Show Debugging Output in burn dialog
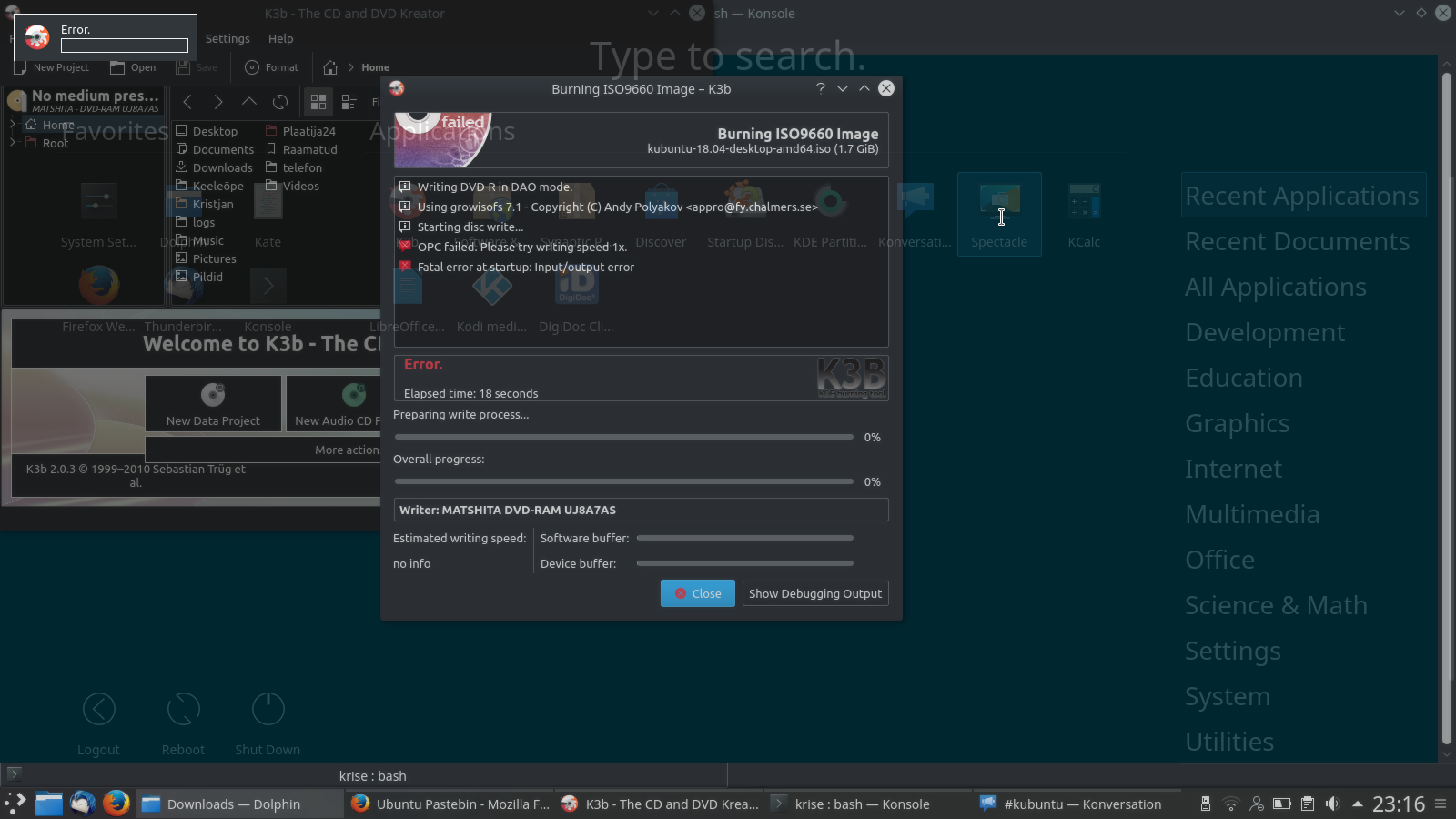 (815, 593)
